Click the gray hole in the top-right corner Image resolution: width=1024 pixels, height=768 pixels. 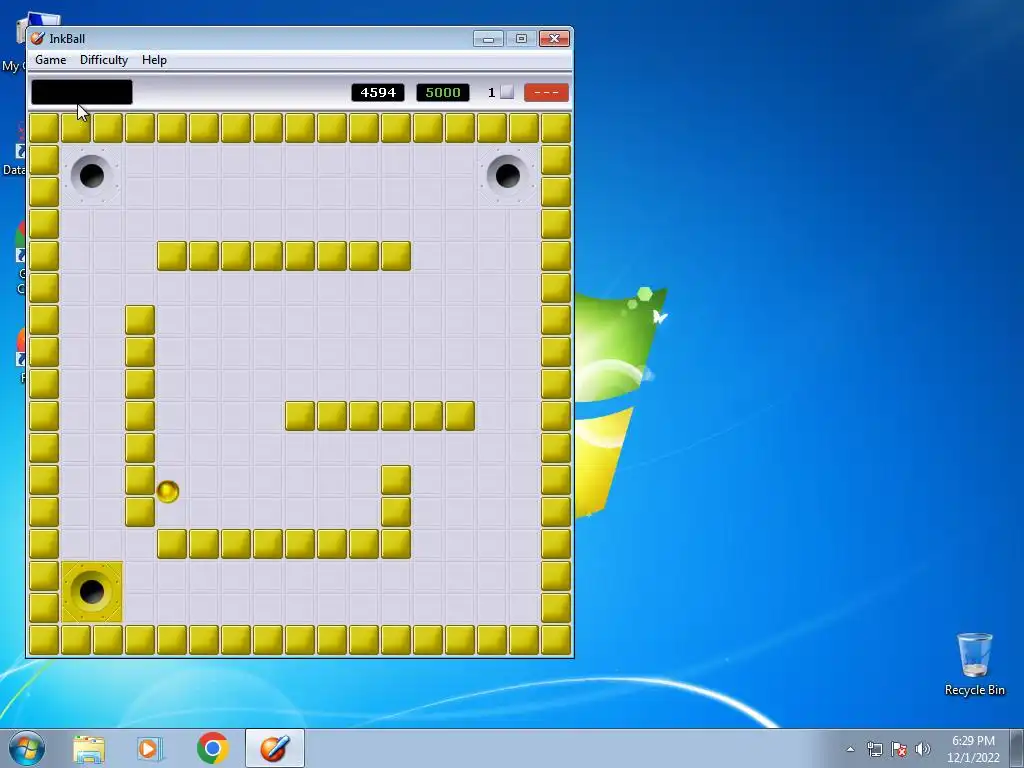click(507, 176)
